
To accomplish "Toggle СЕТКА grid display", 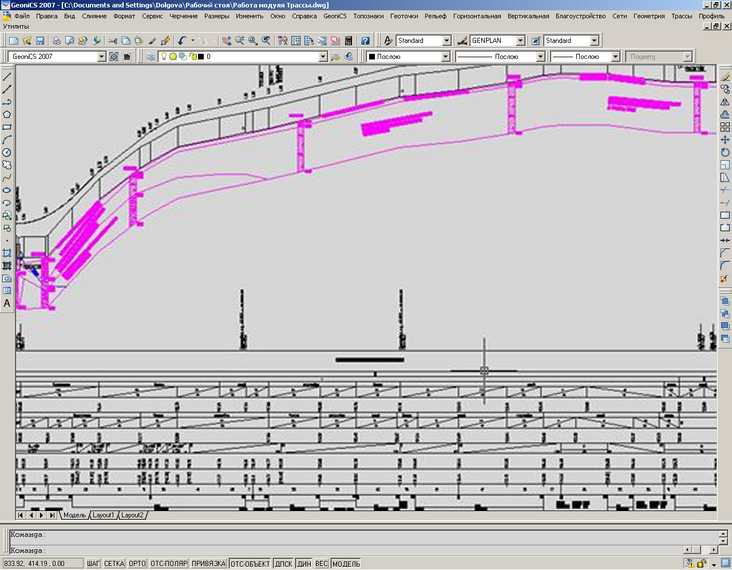I will pyautogui.click(x=114, y=563).
